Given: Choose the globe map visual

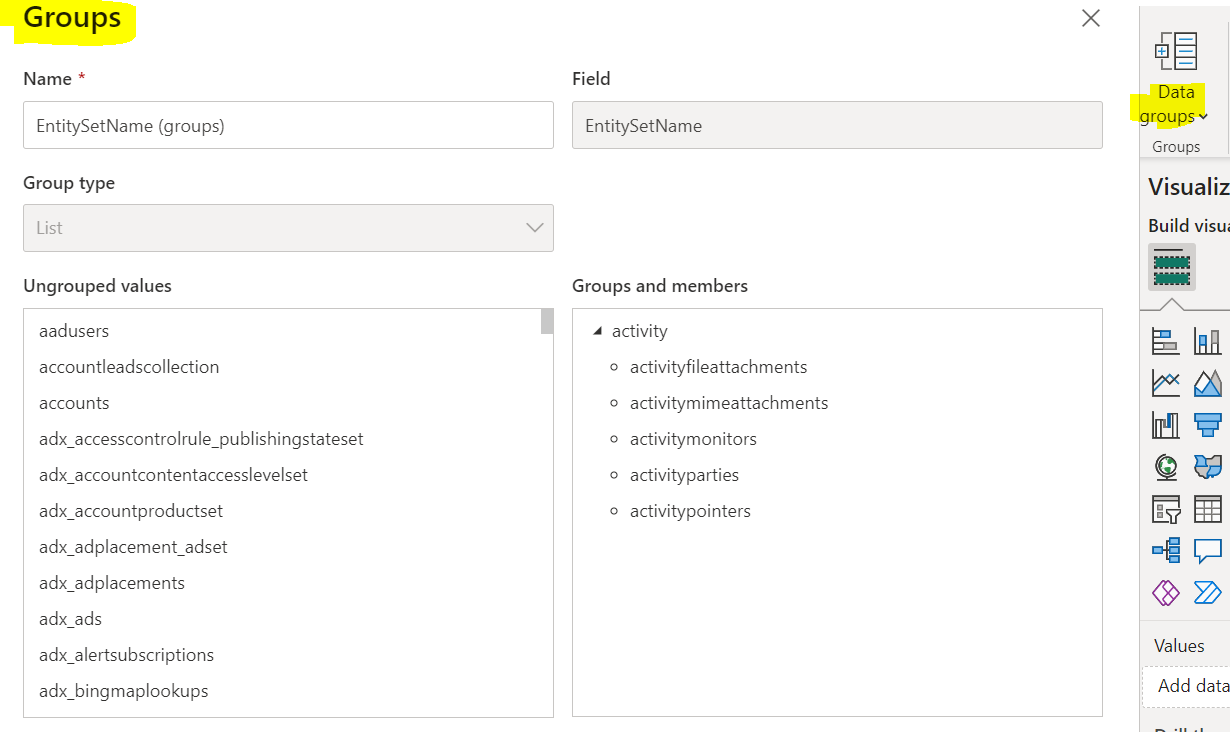Looking at the screenshot, I should pyautogui.click(x=1166, y=467).
